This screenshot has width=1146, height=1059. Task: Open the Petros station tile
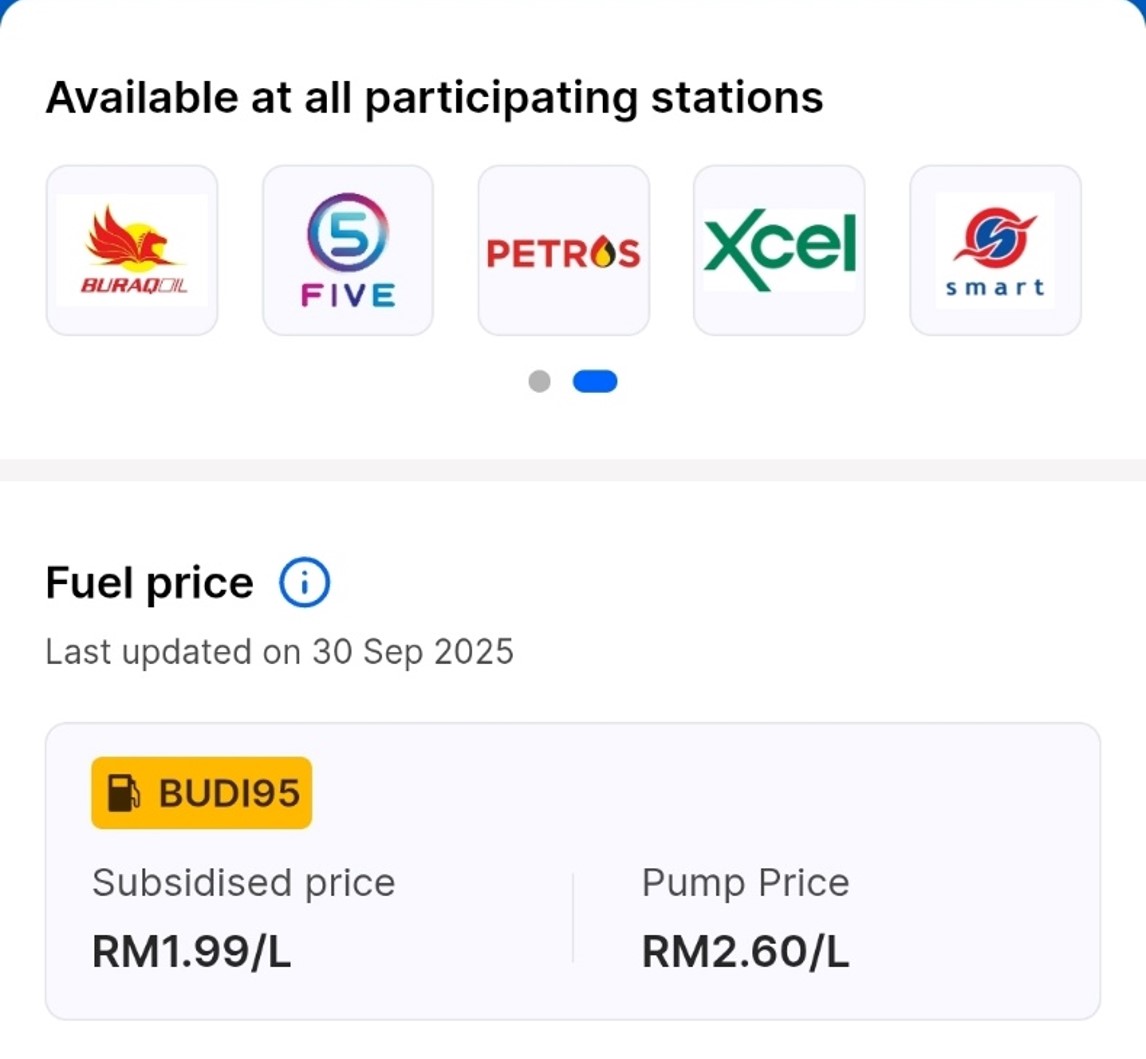pyautogui.click(x=564, y=251)
